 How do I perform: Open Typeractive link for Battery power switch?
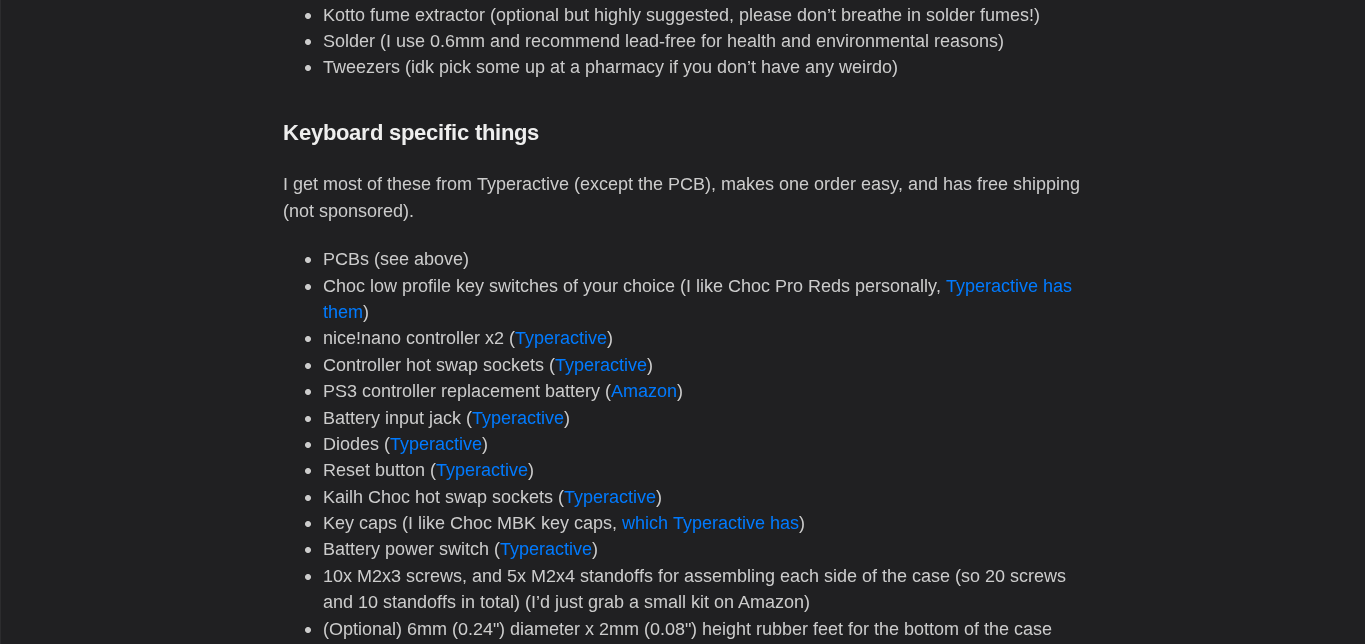pyautogui.click(x=545, y=549)
